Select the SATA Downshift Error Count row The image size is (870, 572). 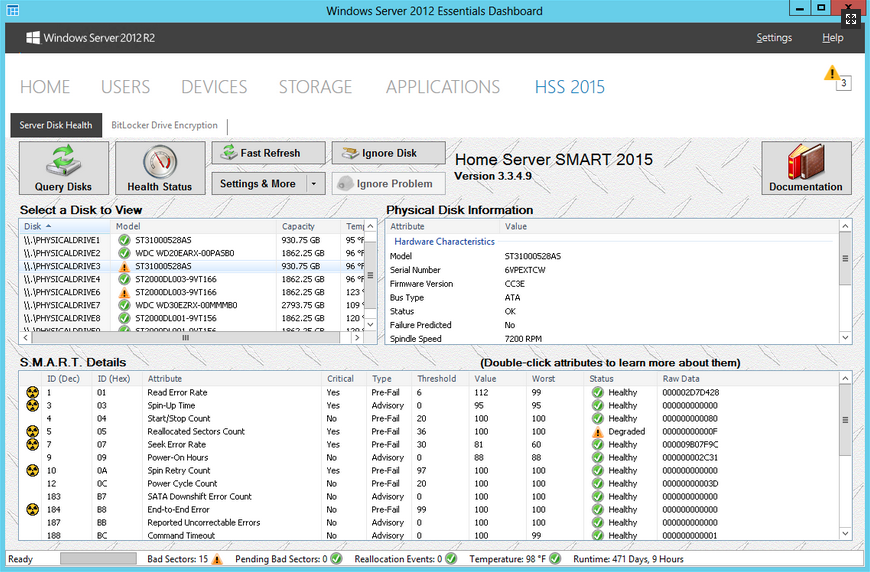[x=429, y=497]
